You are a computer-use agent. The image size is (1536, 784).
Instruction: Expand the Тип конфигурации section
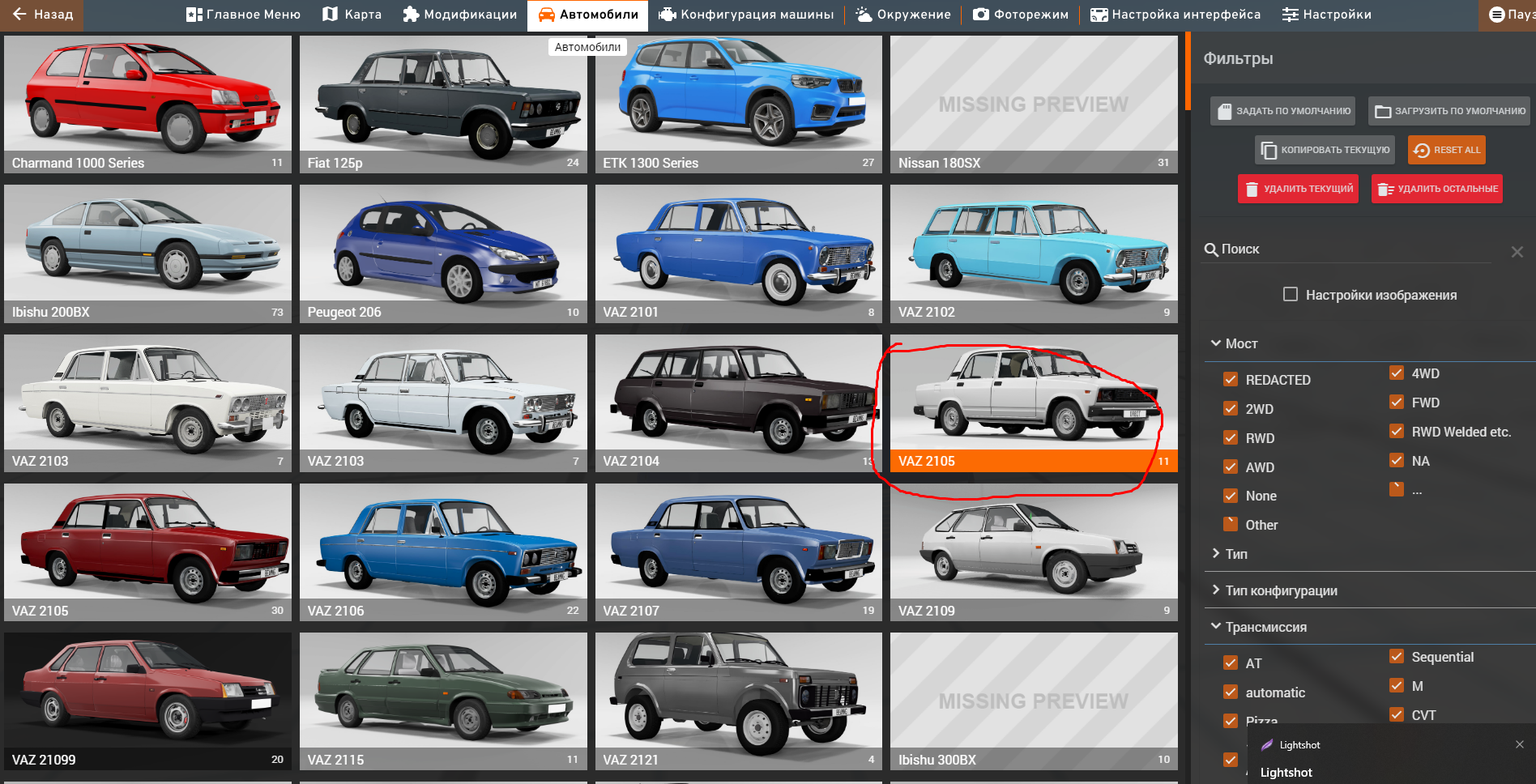pyautogui.click(x=1369, y=590)
